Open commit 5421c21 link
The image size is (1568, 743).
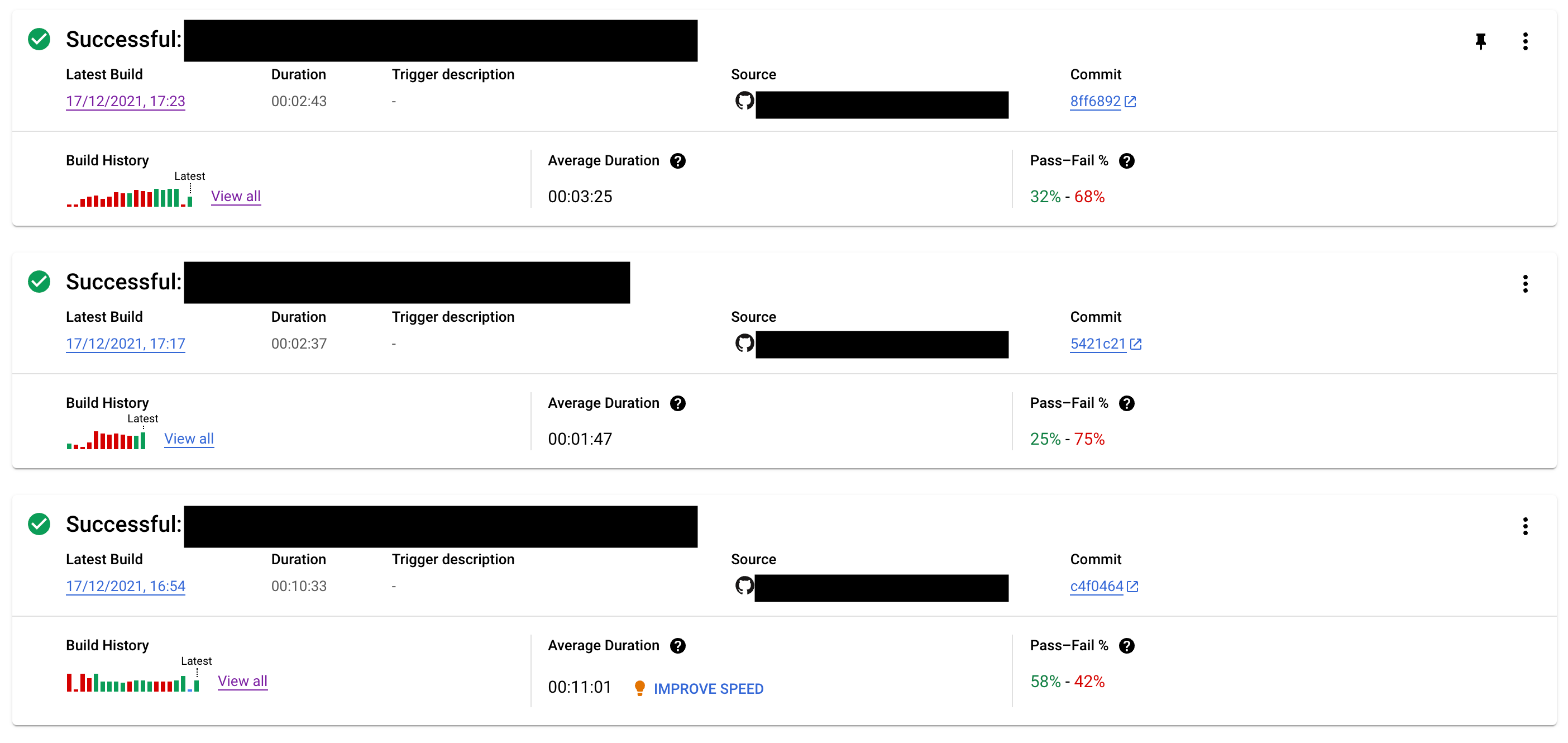(x=1105, y=344)
